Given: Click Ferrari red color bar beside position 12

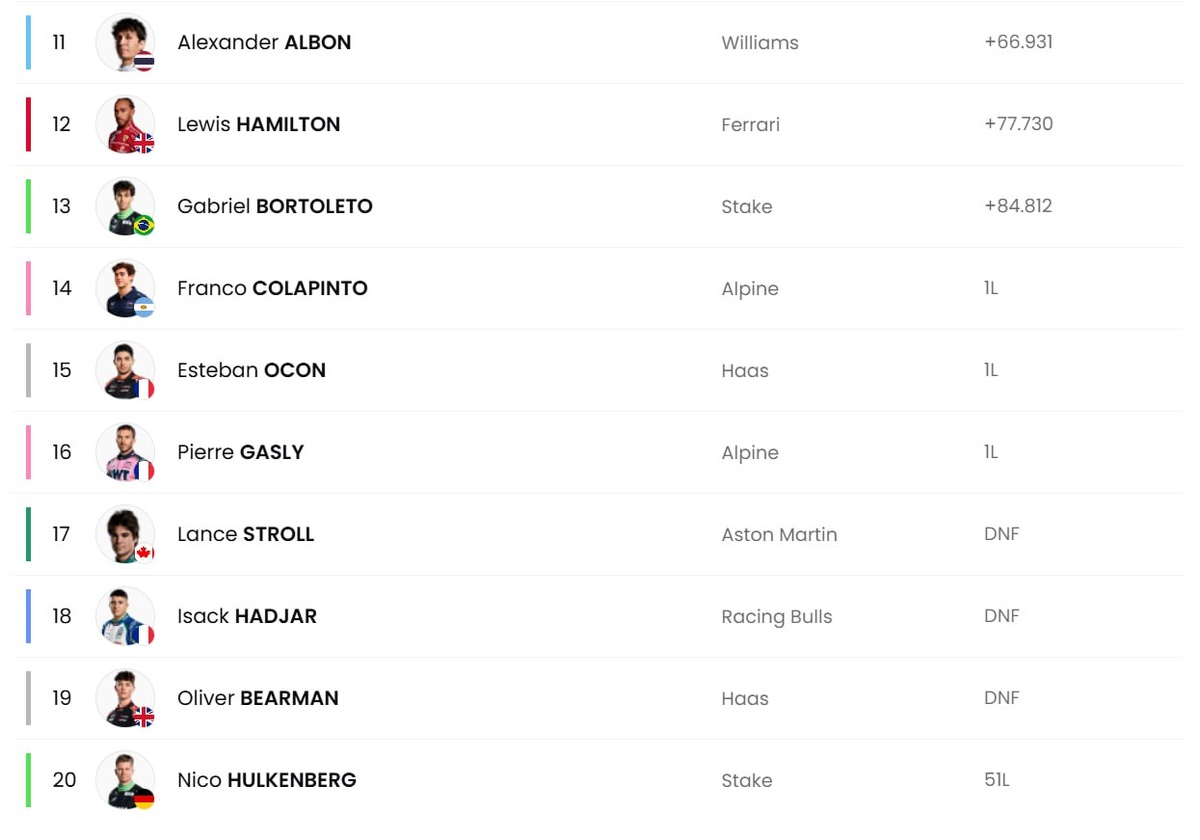Looking at the screenshot, I should tap(28, 125).
